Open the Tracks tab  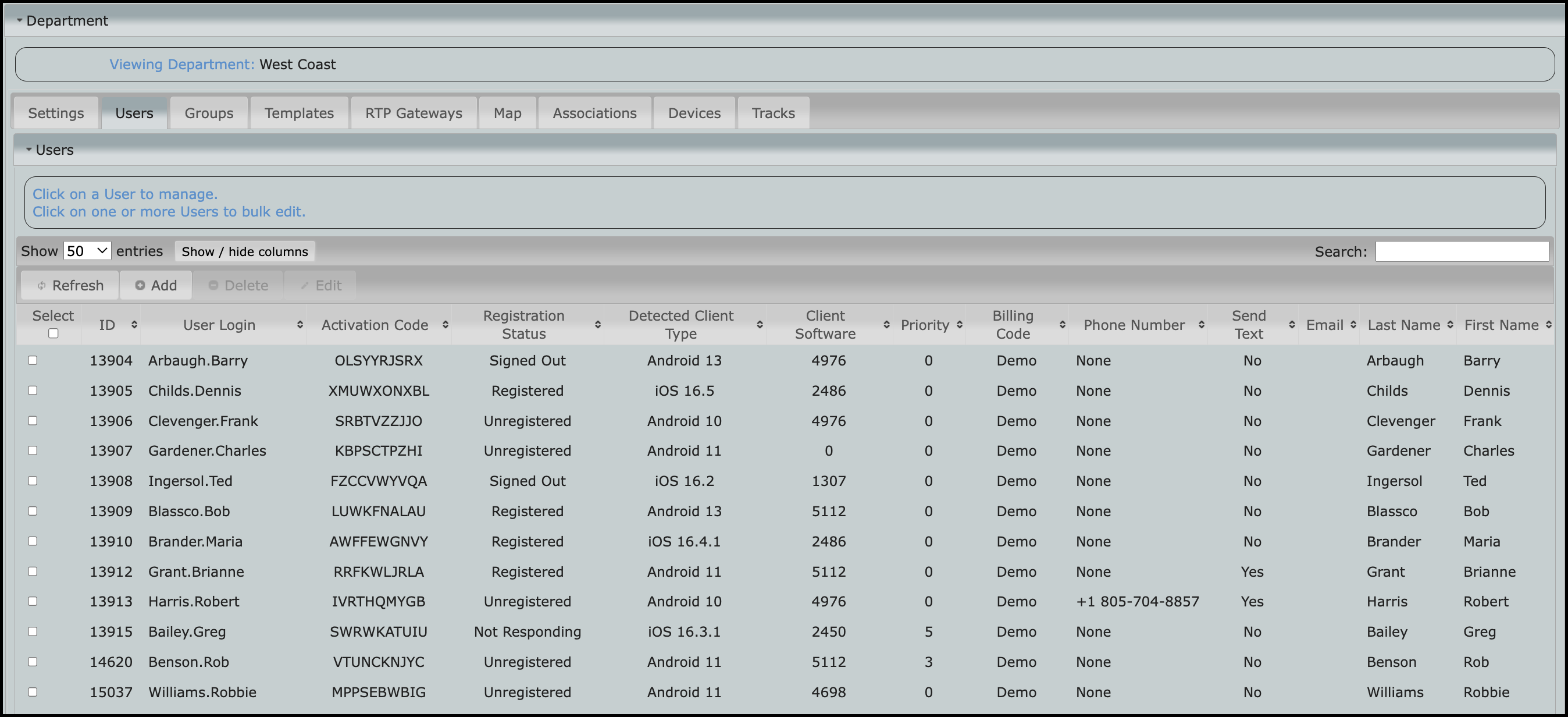pos(773,113)
